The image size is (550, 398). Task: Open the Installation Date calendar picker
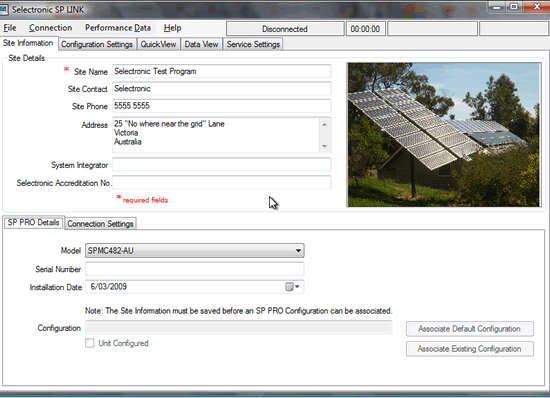pos(293,287)
